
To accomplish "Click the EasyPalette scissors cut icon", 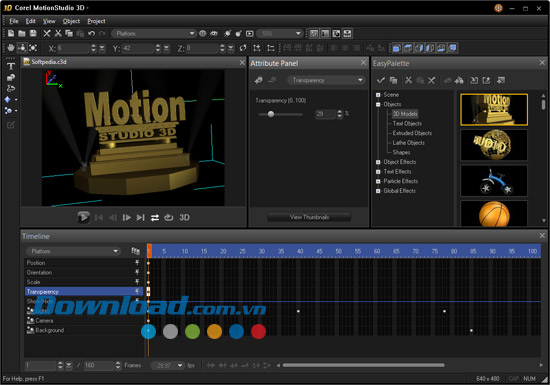I will [408, 80].
